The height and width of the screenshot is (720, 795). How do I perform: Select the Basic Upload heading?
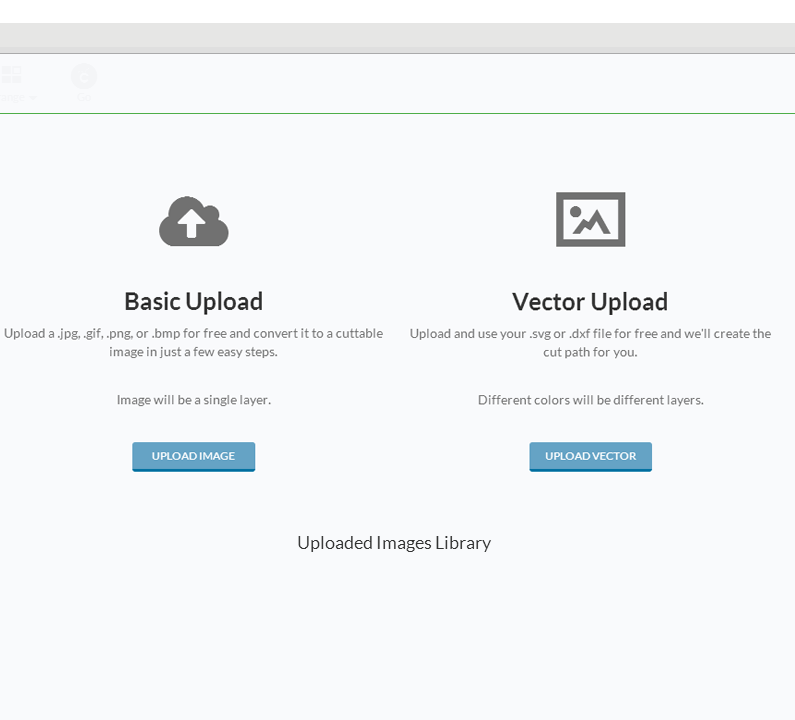coord(193,301)
